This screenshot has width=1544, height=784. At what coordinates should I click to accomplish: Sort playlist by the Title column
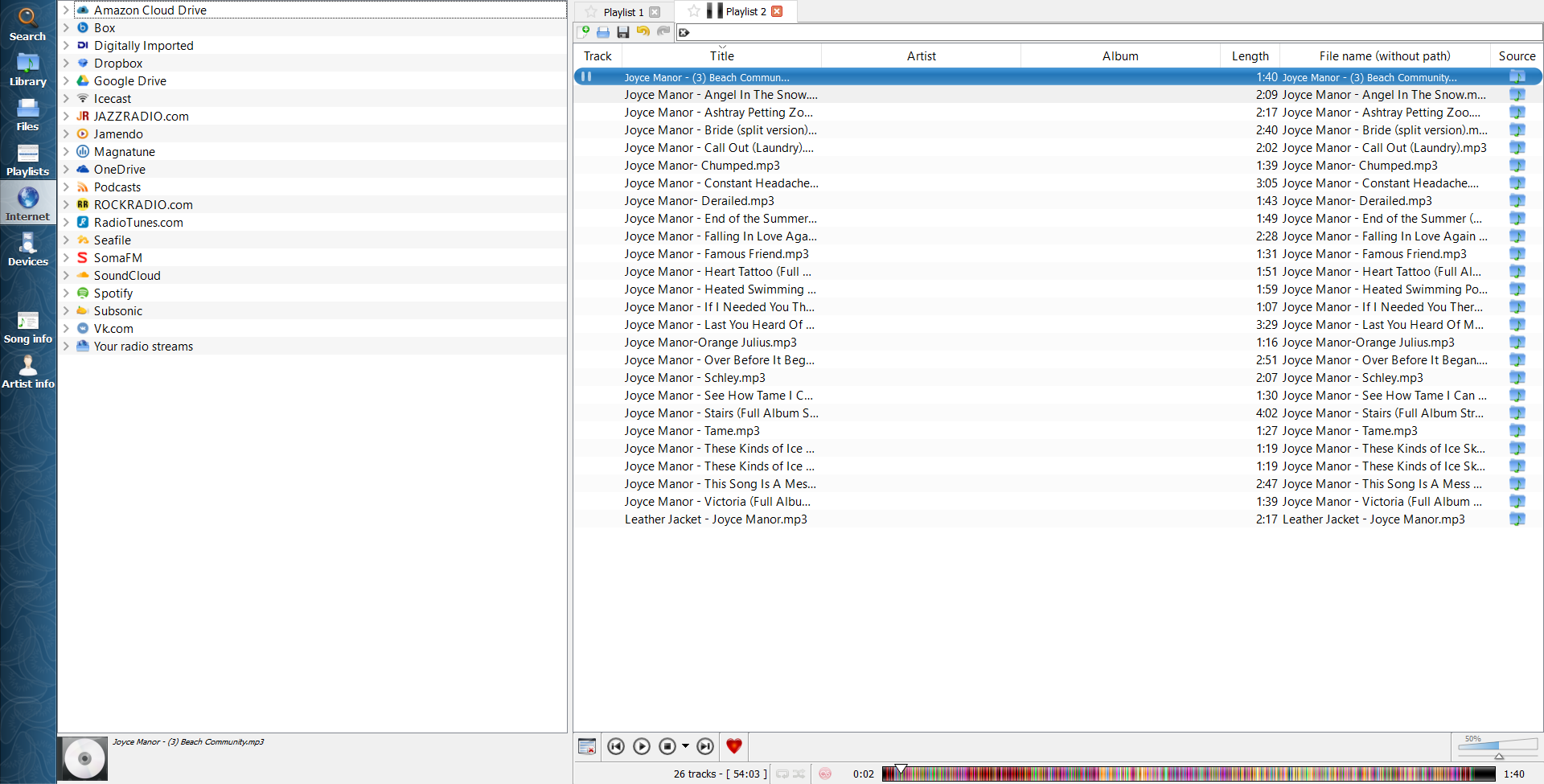[x=722, y=56]
